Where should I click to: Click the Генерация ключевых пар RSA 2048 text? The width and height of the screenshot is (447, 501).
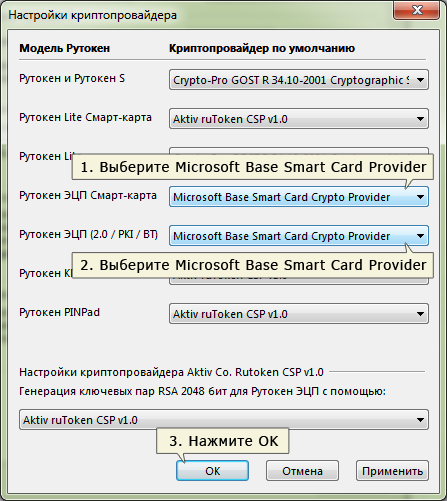coord(202,391)
